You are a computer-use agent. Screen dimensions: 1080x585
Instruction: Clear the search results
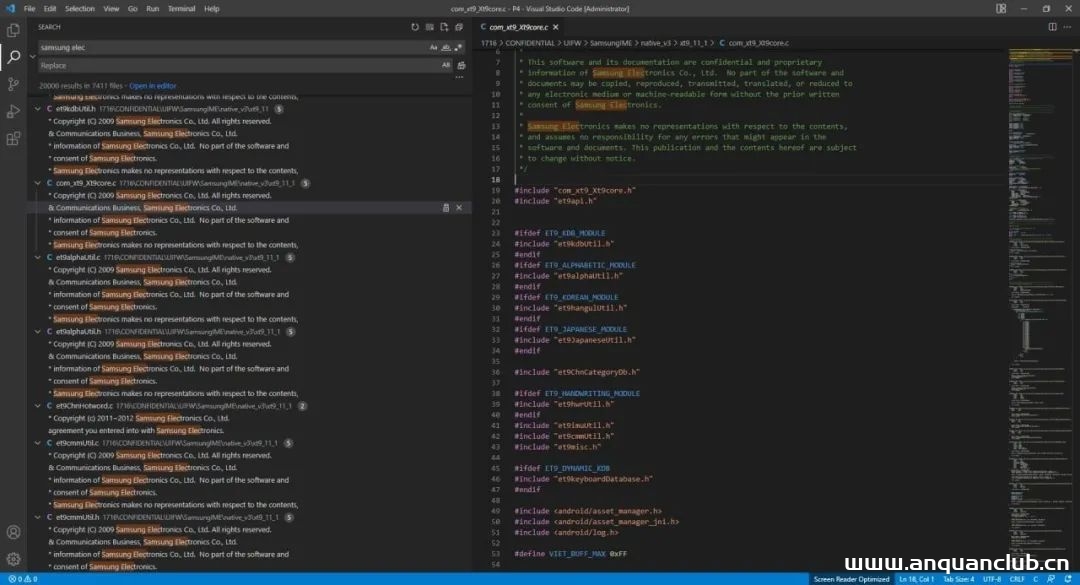[430, 27]
